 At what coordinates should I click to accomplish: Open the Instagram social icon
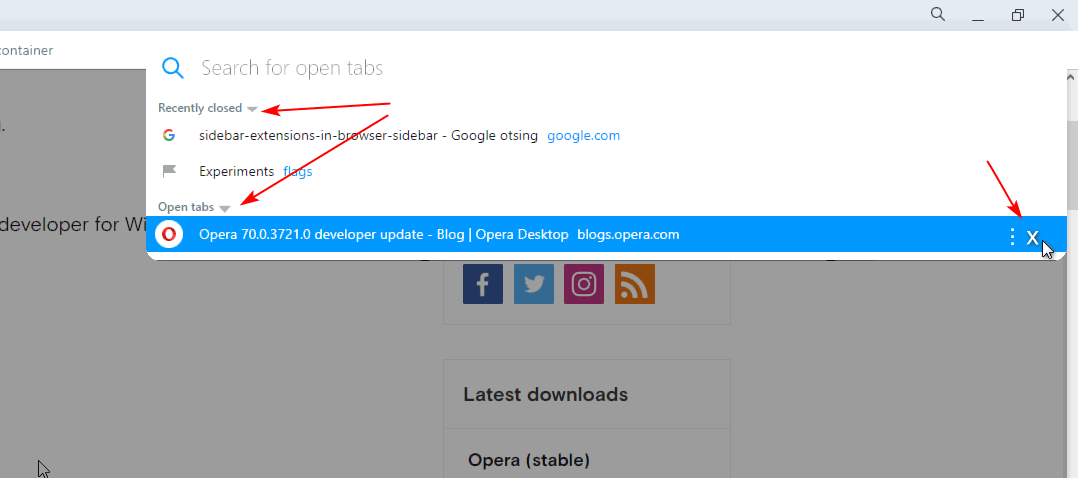pos(584,284)
